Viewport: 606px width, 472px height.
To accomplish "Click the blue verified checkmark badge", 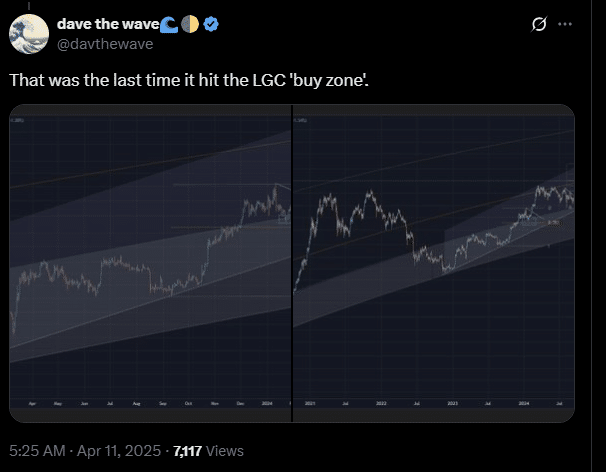I will point(211,24).
